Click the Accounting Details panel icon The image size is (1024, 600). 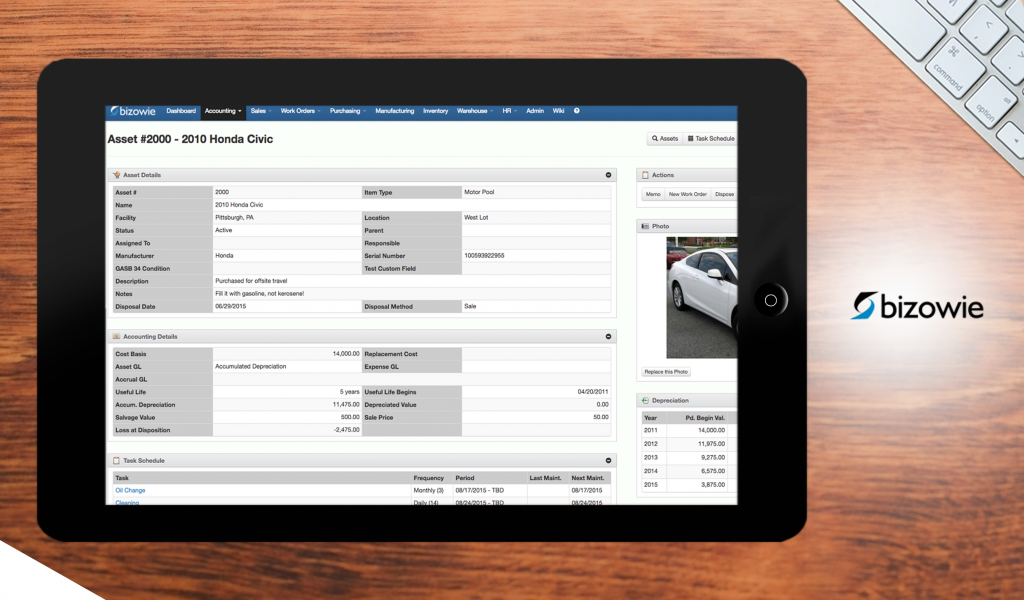point(116,337)
